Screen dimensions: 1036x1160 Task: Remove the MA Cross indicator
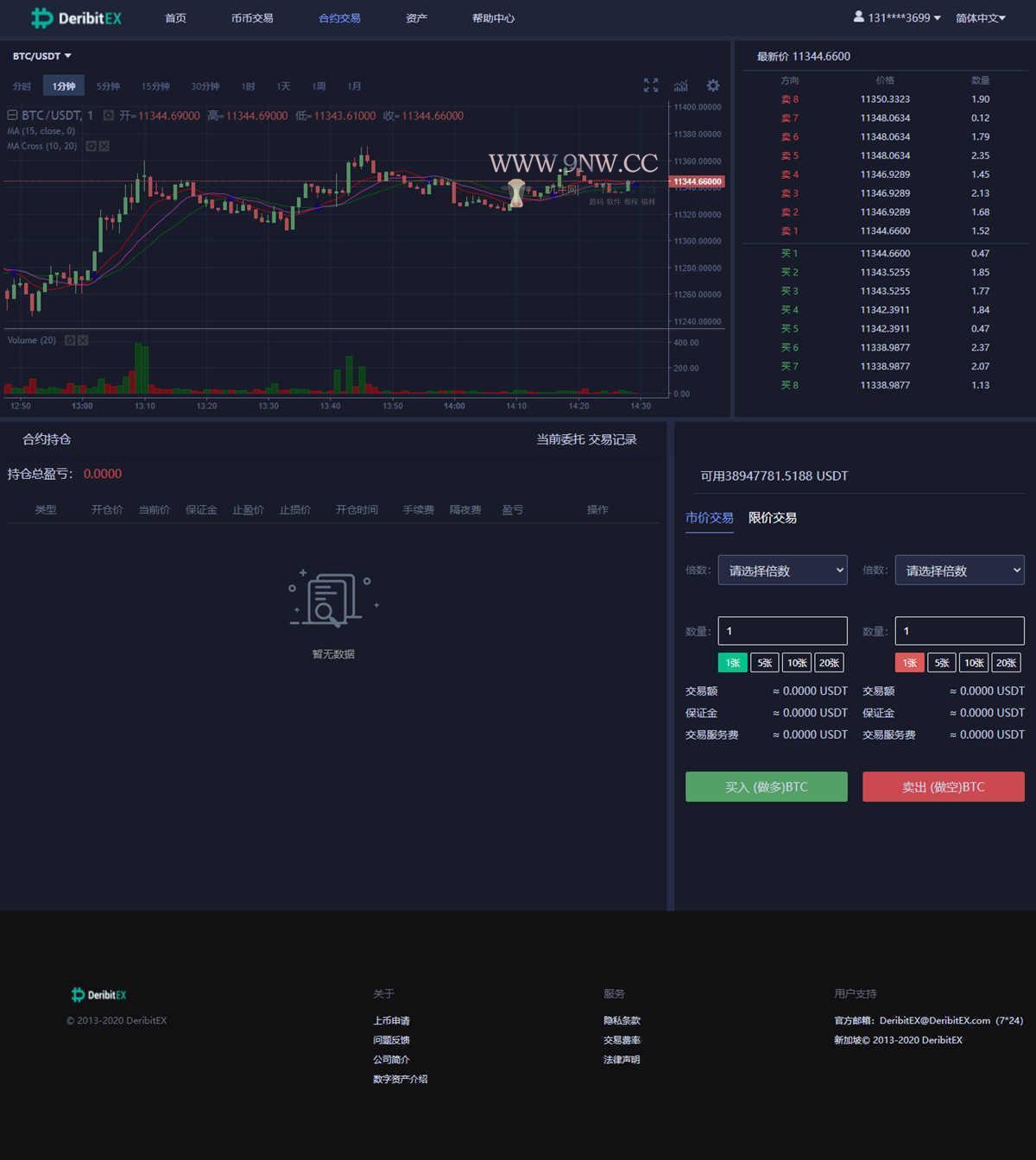point(104,146)
